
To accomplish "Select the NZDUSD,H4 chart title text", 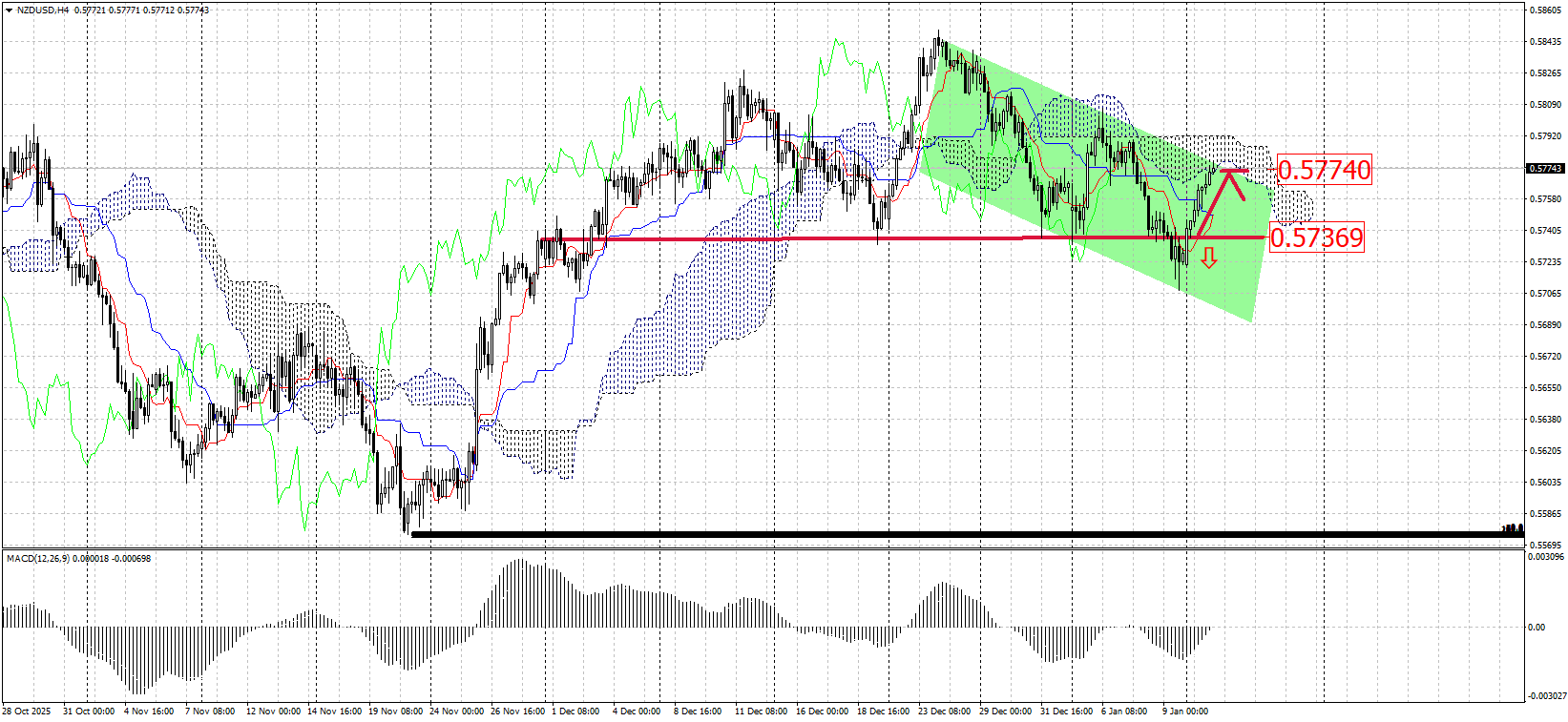I will [x=43, y=10].
